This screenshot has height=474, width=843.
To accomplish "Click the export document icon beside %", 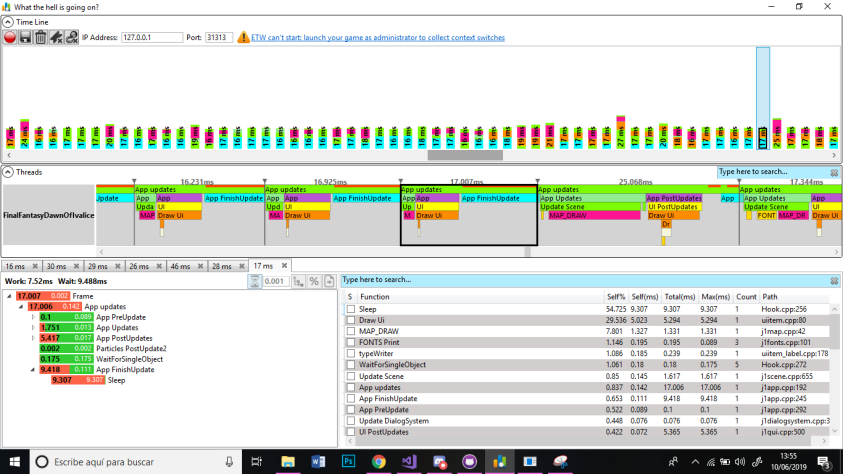I will pyautogui.click(x=329, y=281).
